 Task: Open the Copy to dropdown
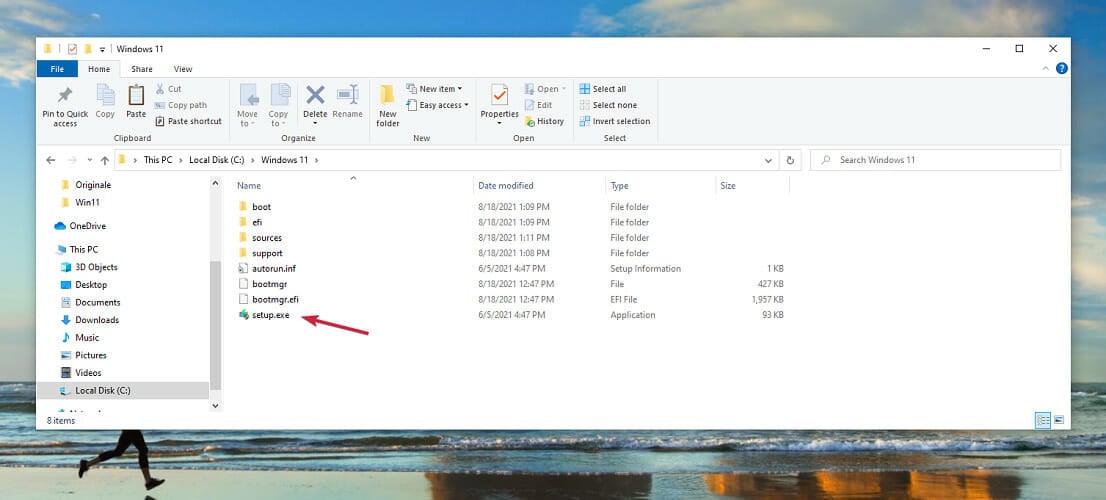tap(279, 105)
